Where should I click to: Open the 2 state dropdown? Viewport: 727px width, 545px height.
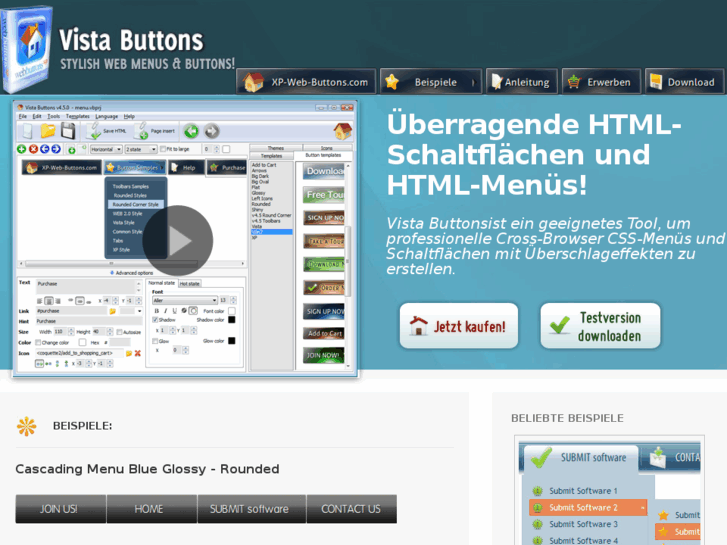141,149
